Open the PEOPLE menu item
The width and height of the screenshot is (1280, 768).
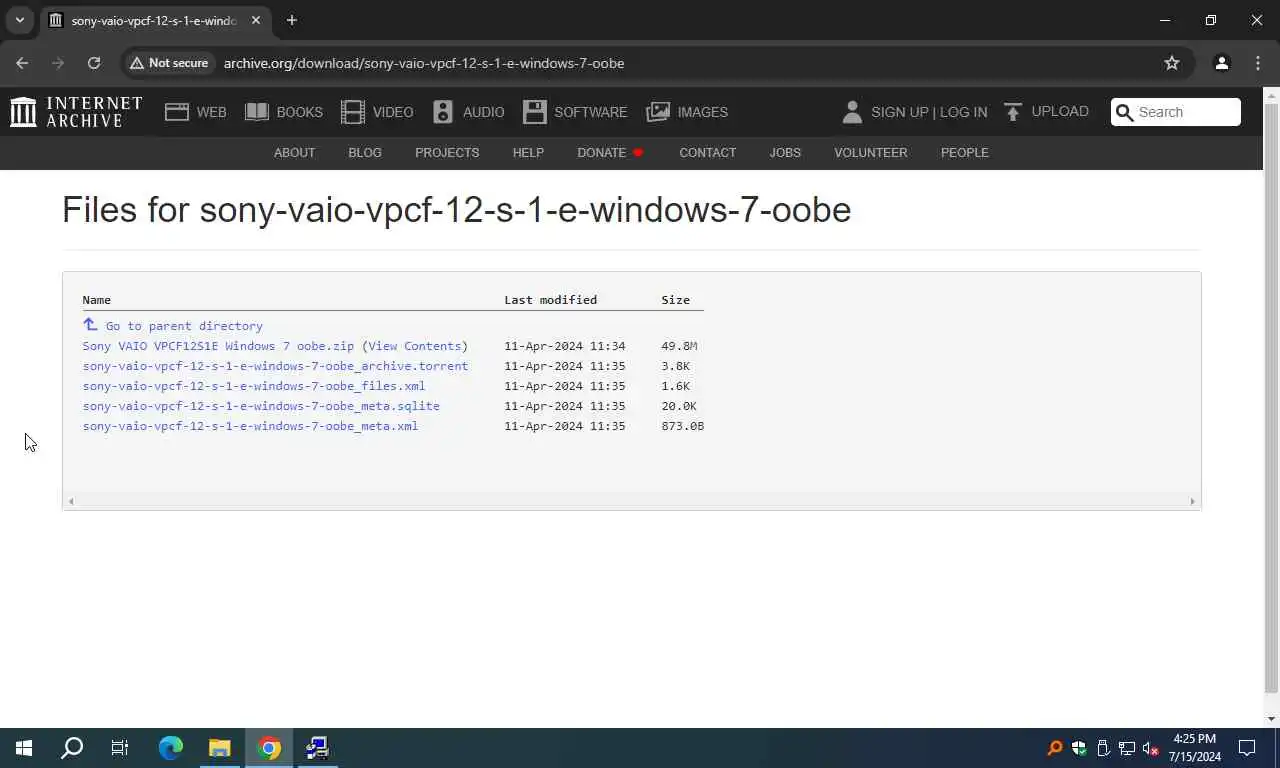coord(964,153)
